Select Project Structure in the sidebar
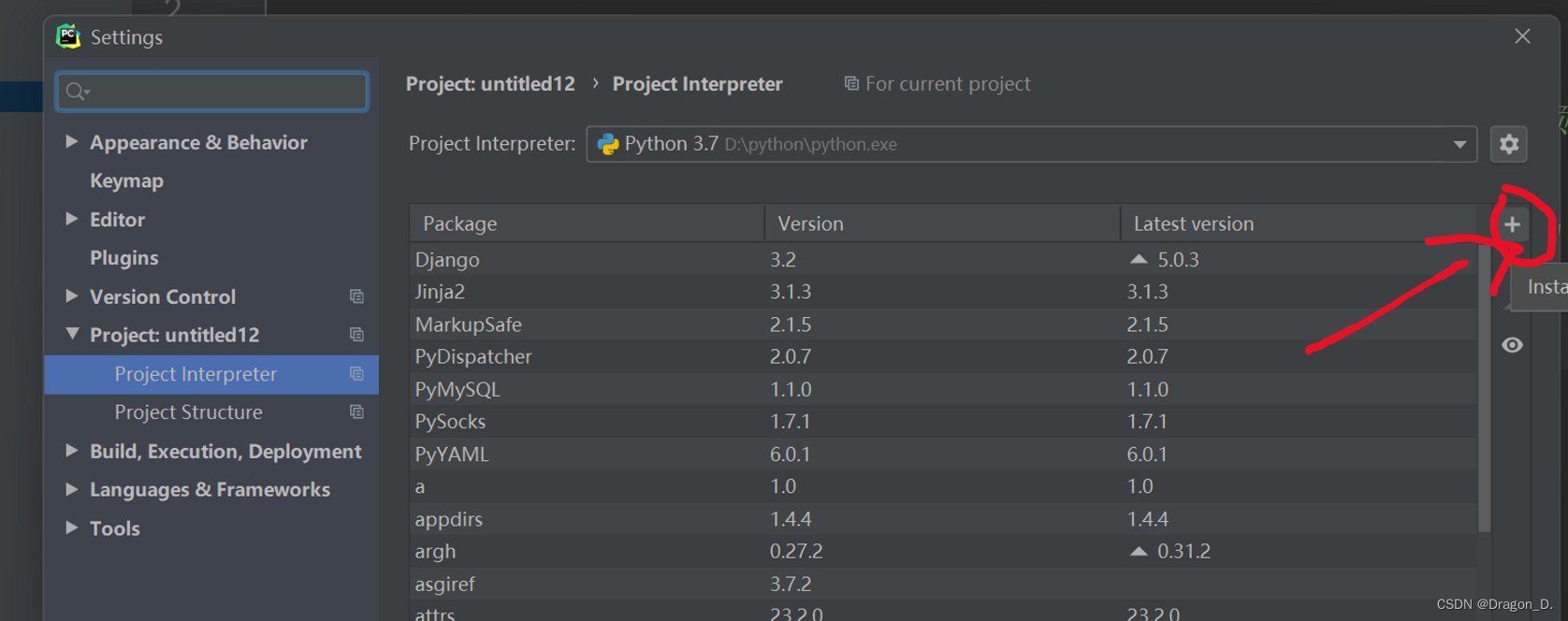The width and height of the screenshot is (1568, 621). tap(211, 412)
